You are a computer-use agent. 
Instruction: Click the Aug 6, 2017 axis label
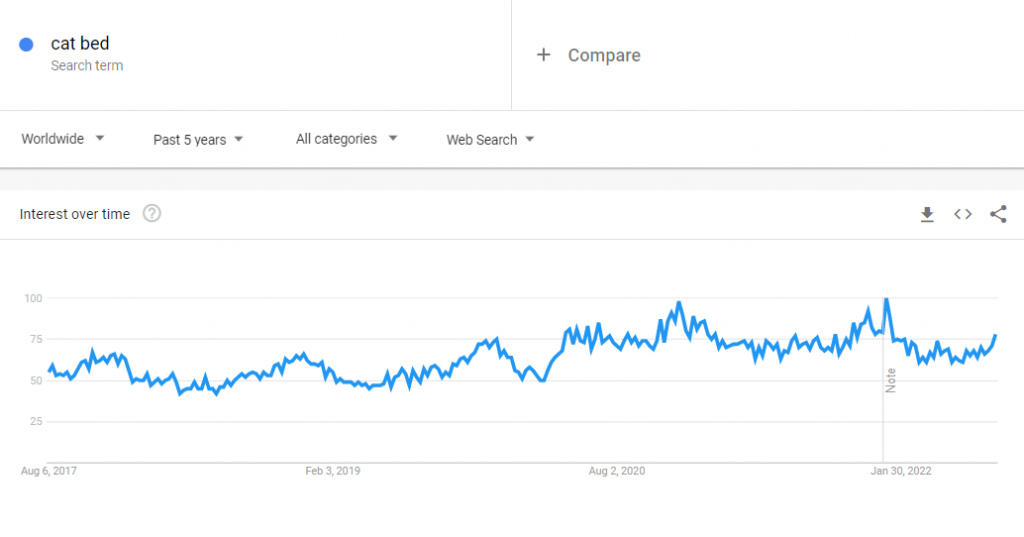coord(47,470)
